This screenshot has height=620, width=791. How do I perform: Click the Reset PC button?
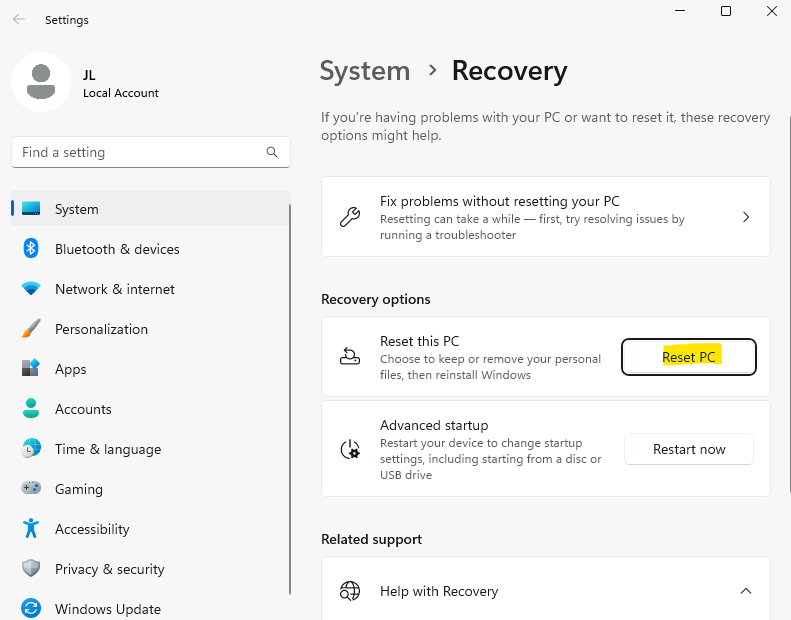689,357
